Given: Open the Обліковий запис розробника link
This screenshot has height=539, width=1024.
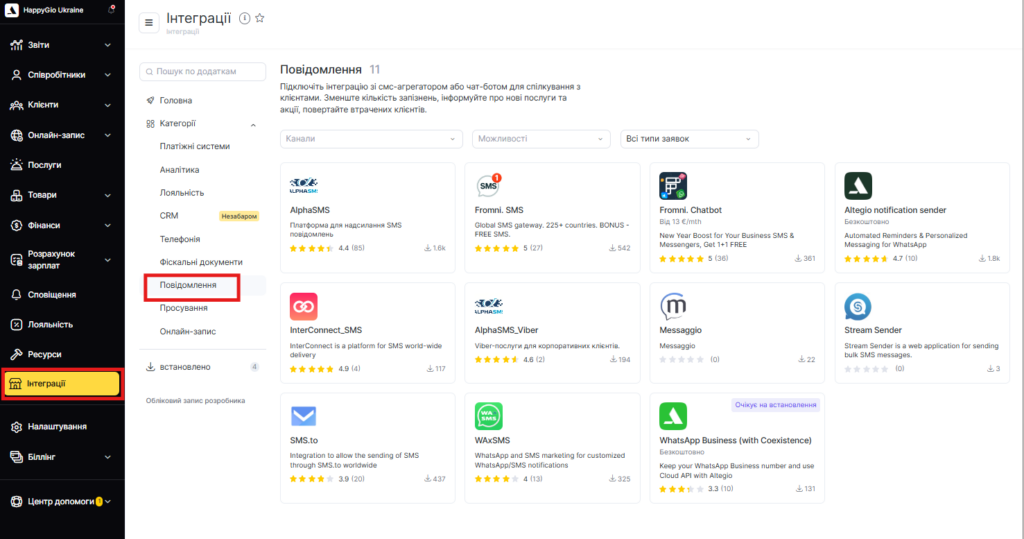Looking at the screenshot, I should pos(195,400).
